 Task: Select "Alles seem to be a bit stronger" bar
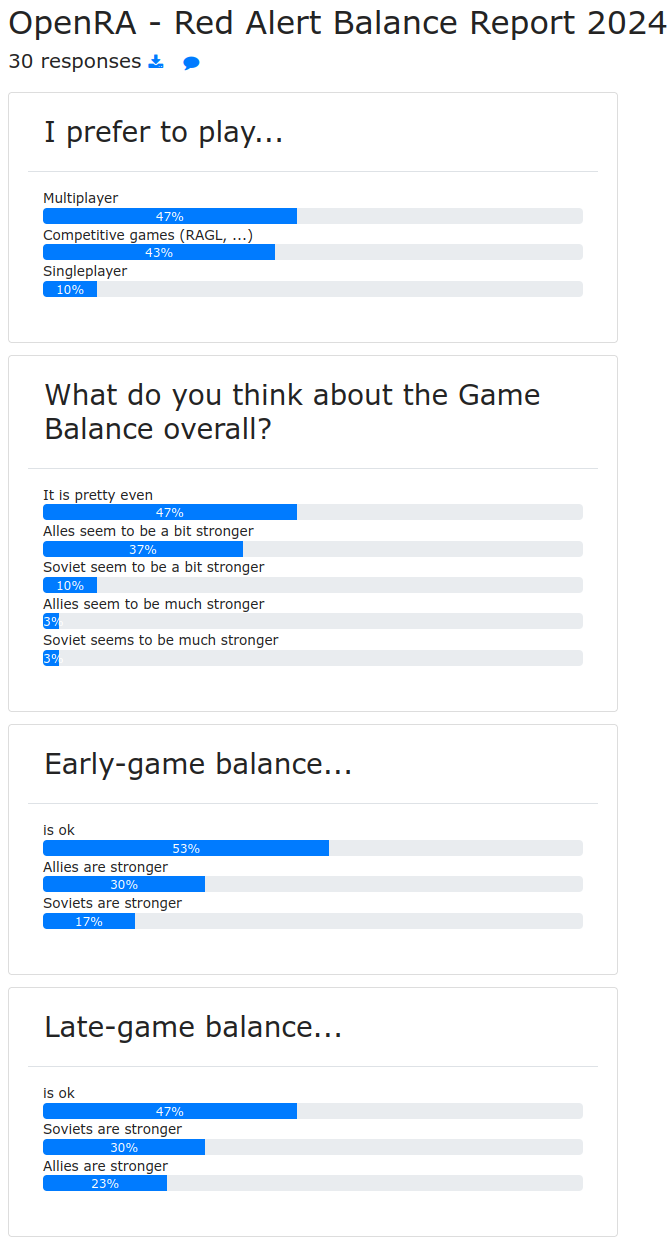143,549
